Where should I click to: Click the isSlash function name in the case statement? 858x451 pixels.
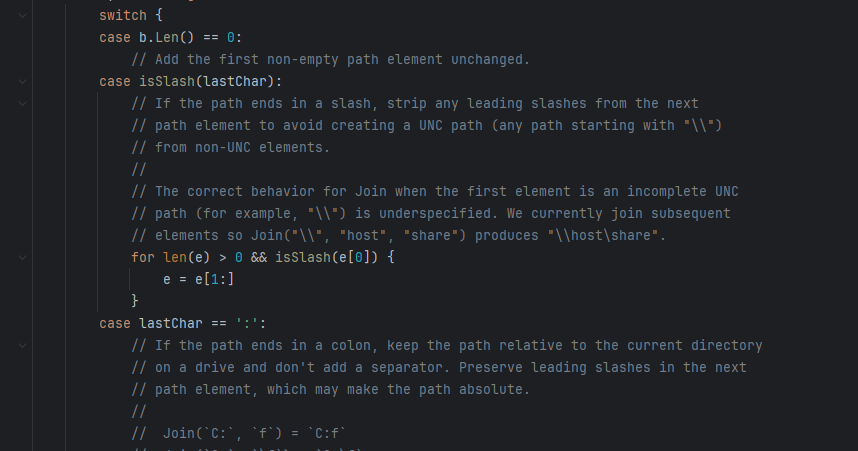167,82
